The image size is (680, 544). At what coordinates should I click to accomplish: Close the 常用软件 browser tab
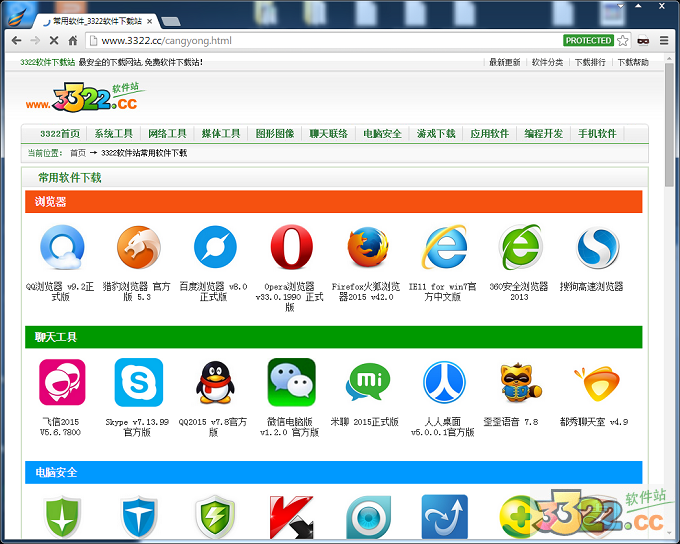point(150,21)
